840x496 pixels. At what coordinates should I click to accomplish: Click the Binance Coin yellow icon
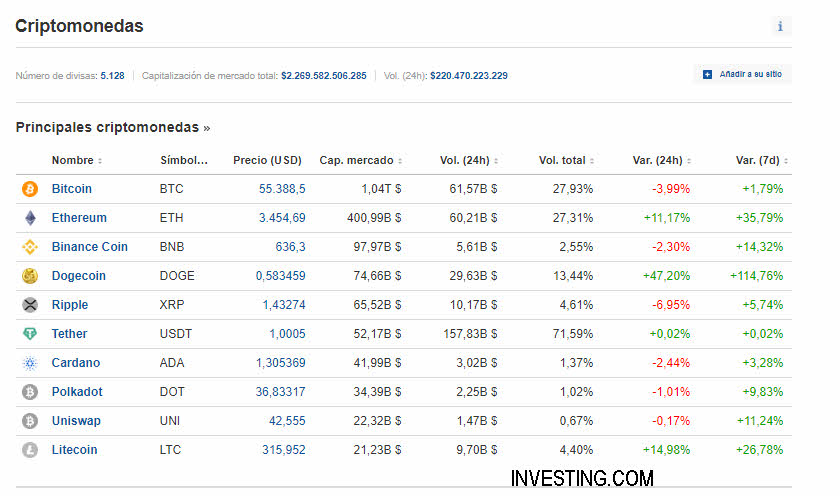[29, 246]
